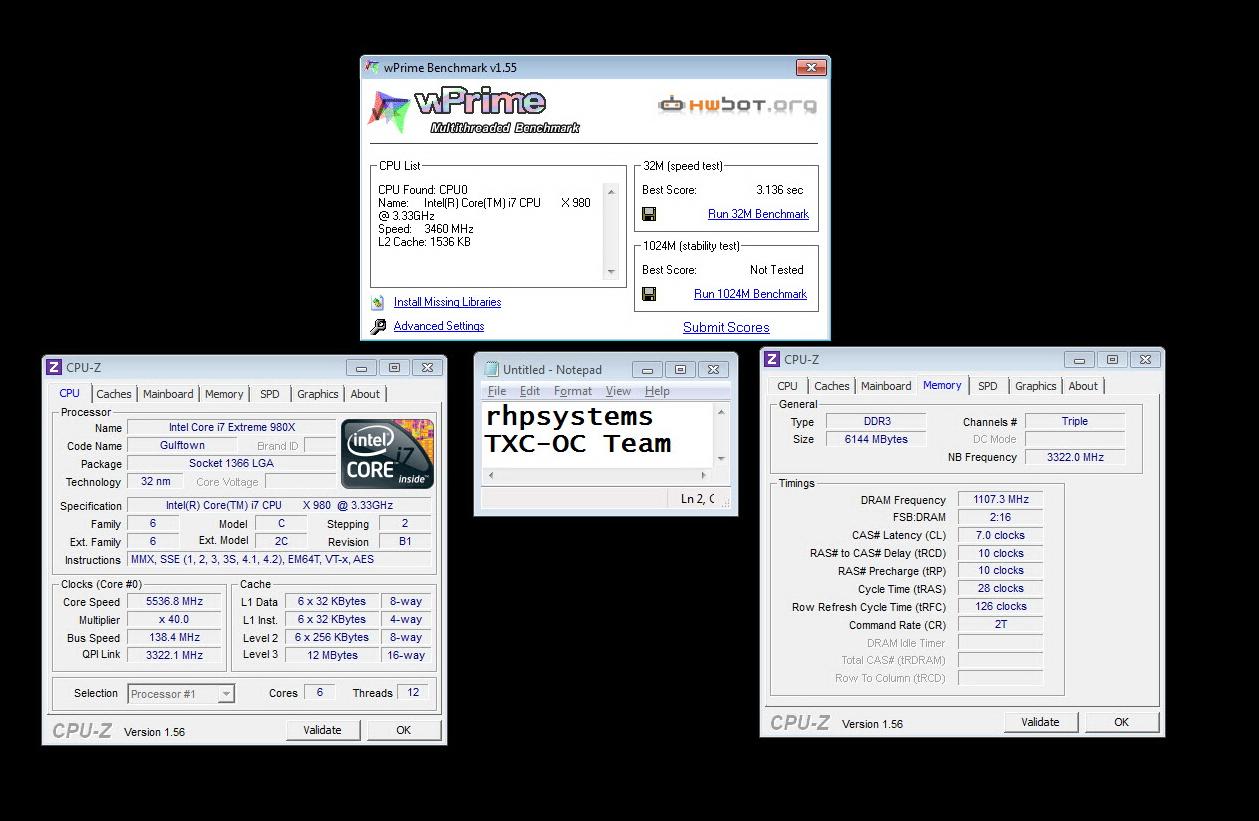Click the save icon for 1024M score

click(649, 294)
